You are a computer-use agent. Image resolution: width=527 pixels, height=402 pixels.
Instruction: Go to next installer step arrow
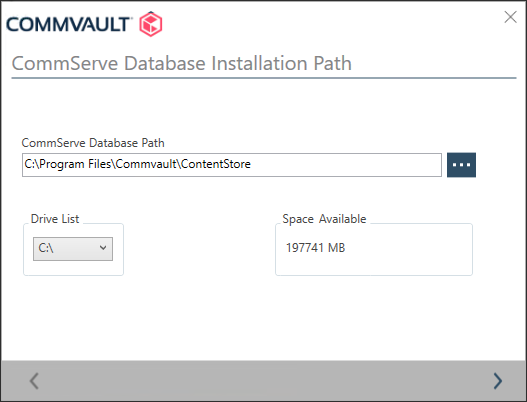point(498,381)
